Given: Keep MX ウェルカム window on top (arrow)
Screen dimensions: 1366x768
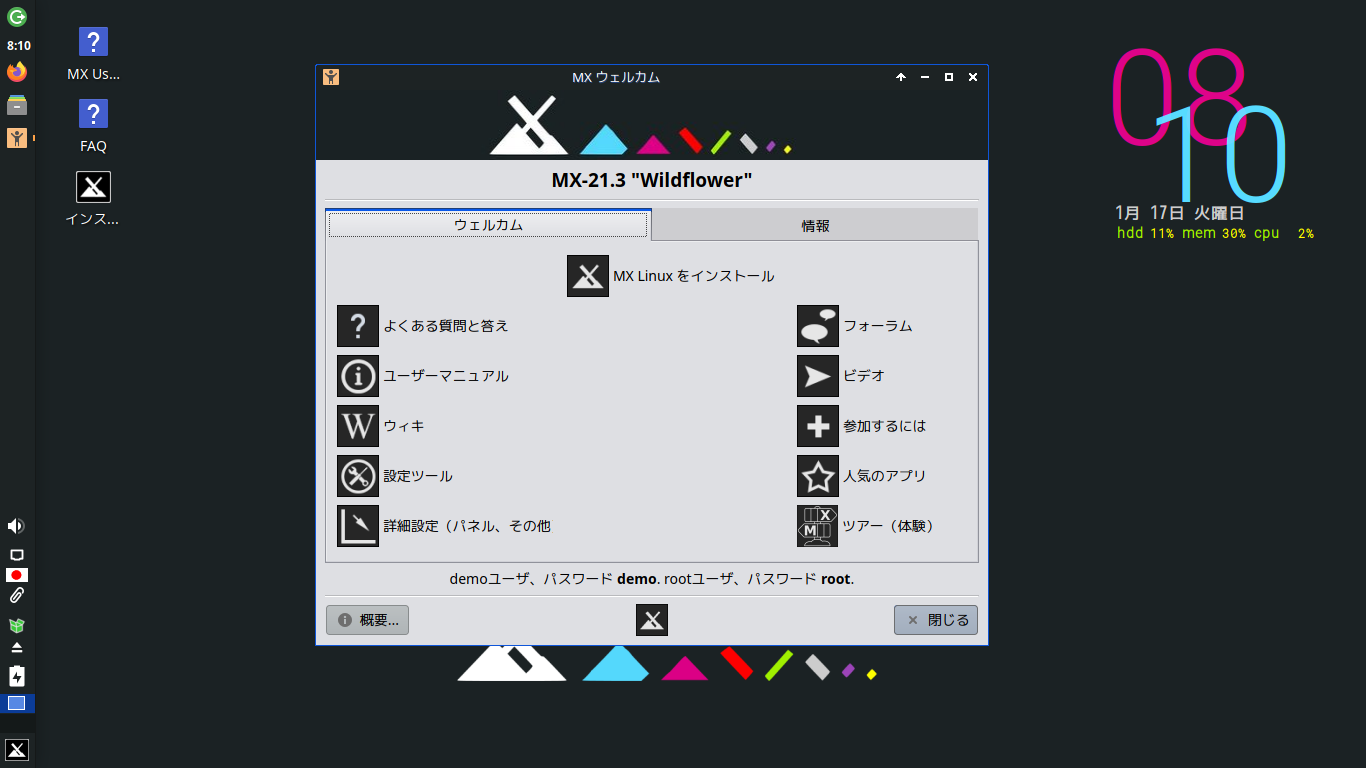Looking at the screenshot, I should 901,77.
